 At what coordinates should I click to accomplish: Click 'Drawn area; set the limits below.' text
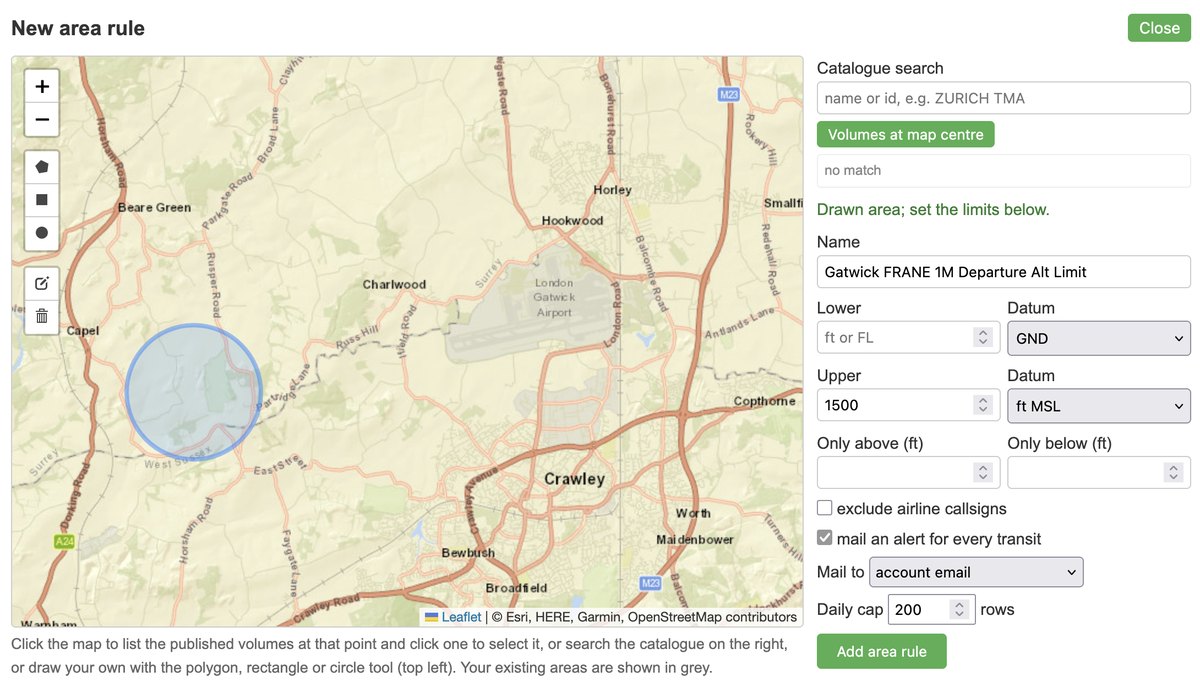coord(933,210)
